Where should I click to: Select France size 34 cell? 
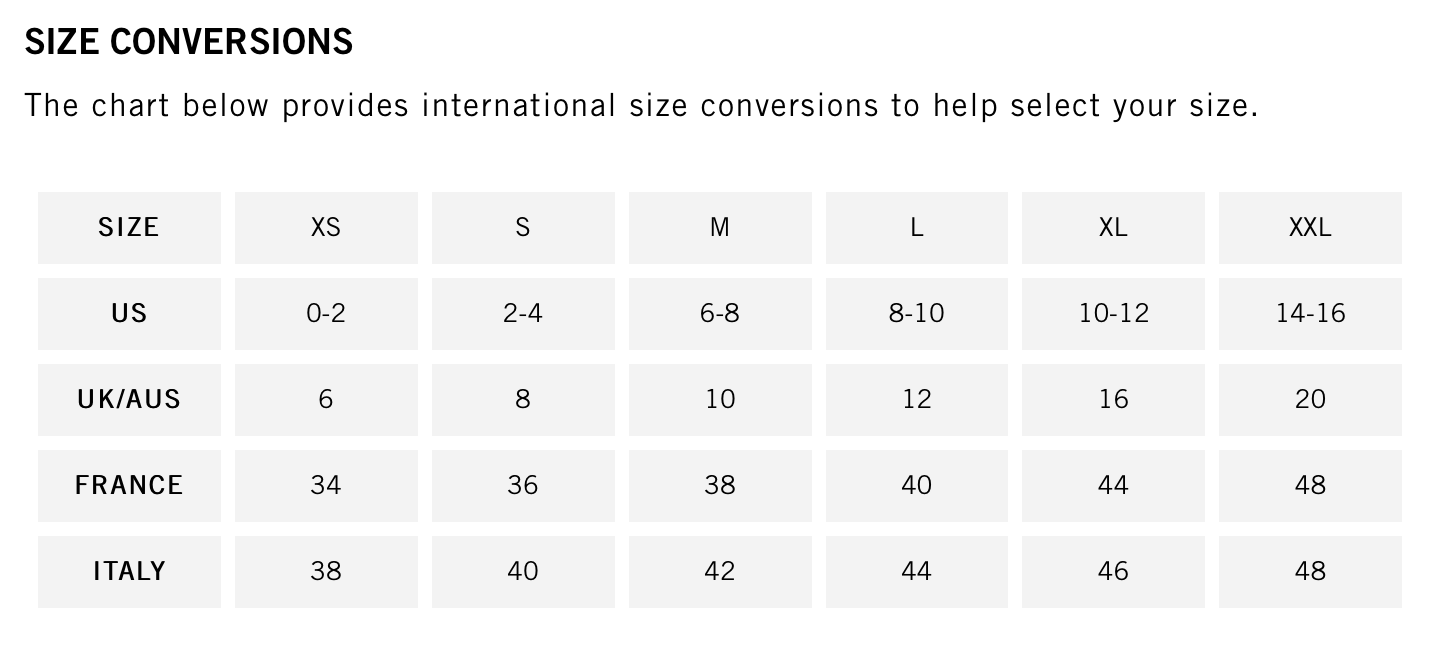[x=326, y=486]
